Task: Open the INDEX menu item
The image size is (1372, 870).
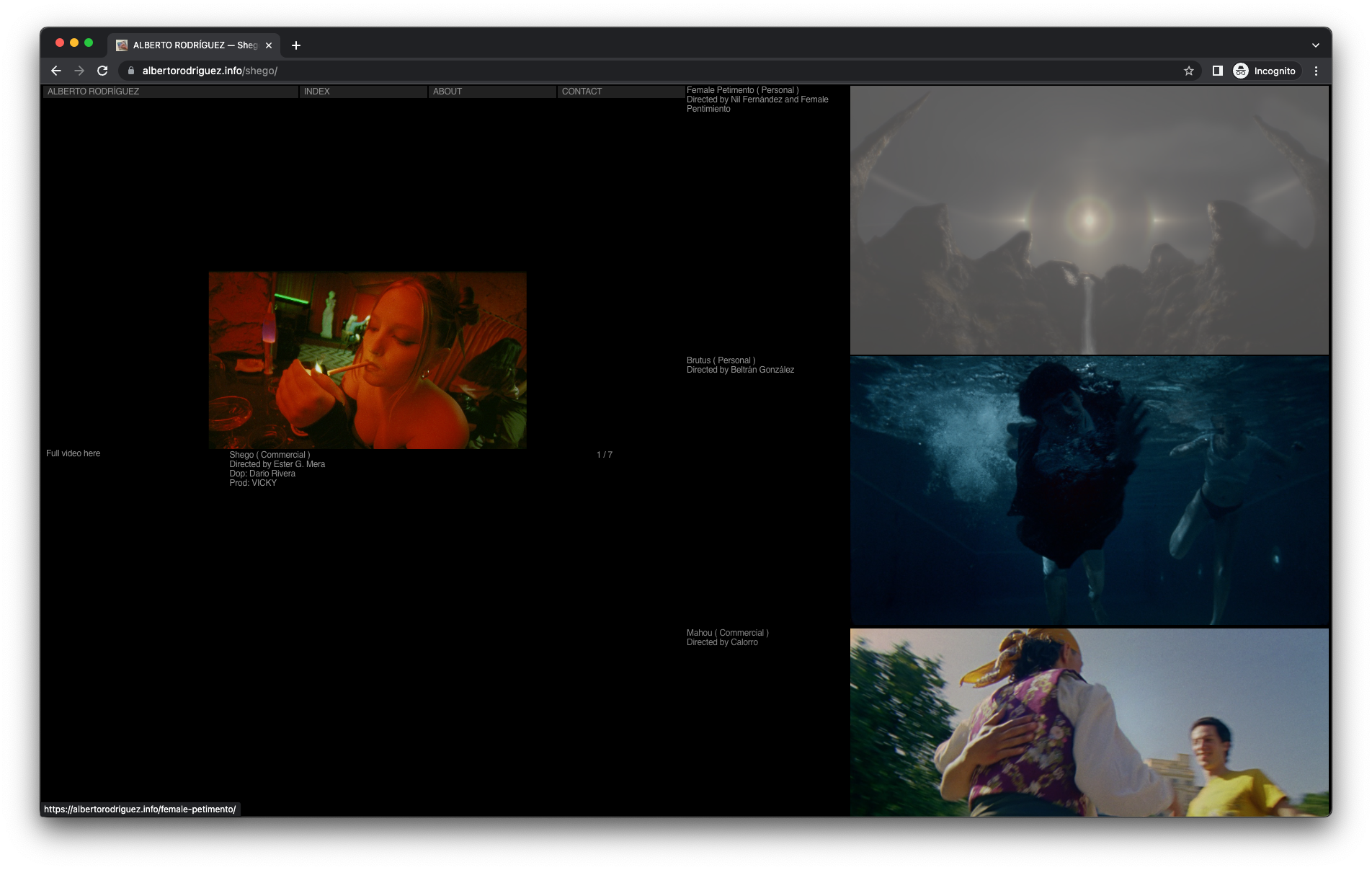Action: pos(317,92)
